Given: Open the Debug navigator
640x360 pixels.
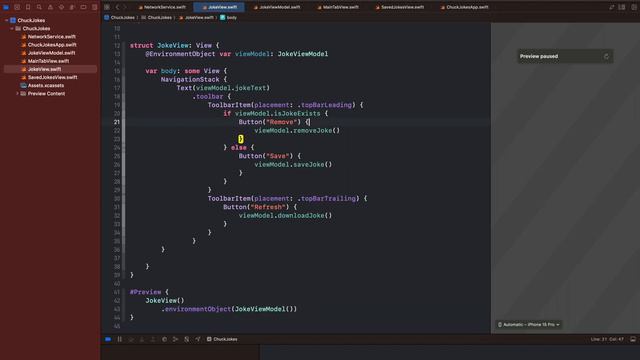Looking at the screenshot, I should 72,7.
